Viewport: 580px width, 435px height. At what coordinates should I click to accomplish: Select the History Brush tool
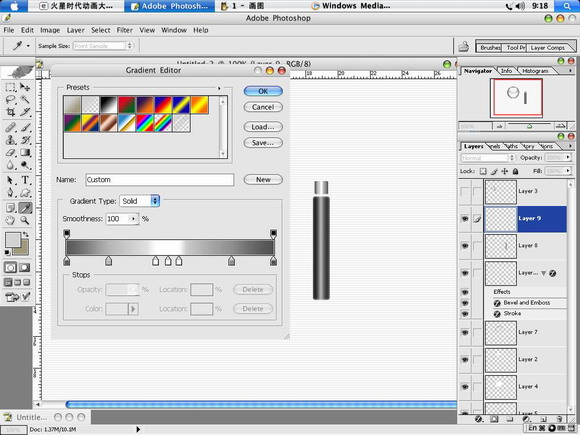pos(25,140)
